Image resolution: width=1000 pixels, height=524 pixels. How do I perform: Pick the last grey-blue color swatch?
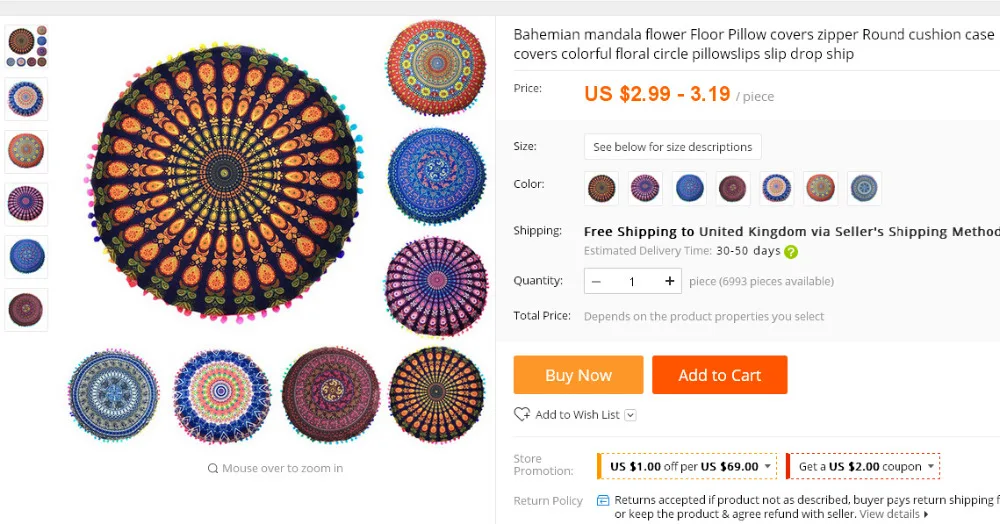point(864,188)
